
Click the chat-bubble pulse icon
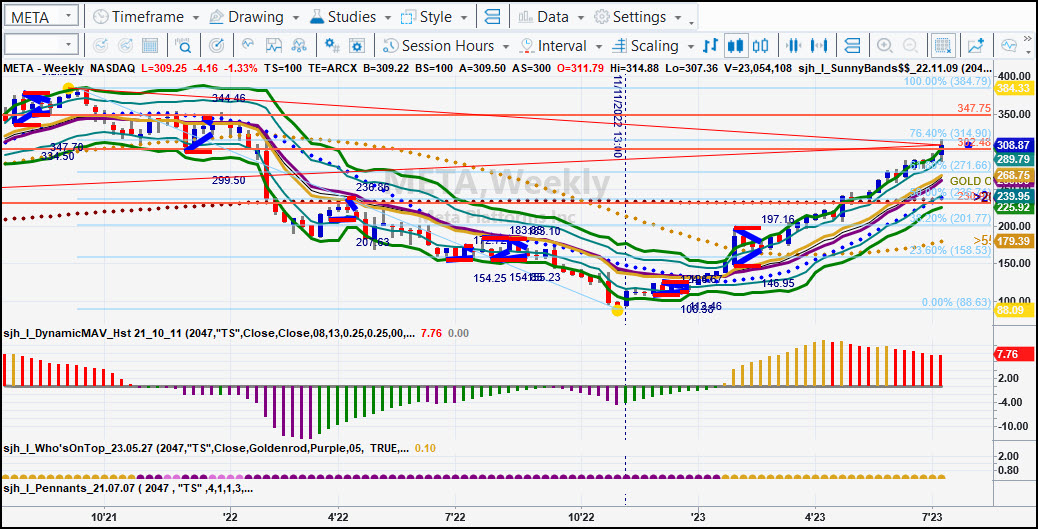1008,46
